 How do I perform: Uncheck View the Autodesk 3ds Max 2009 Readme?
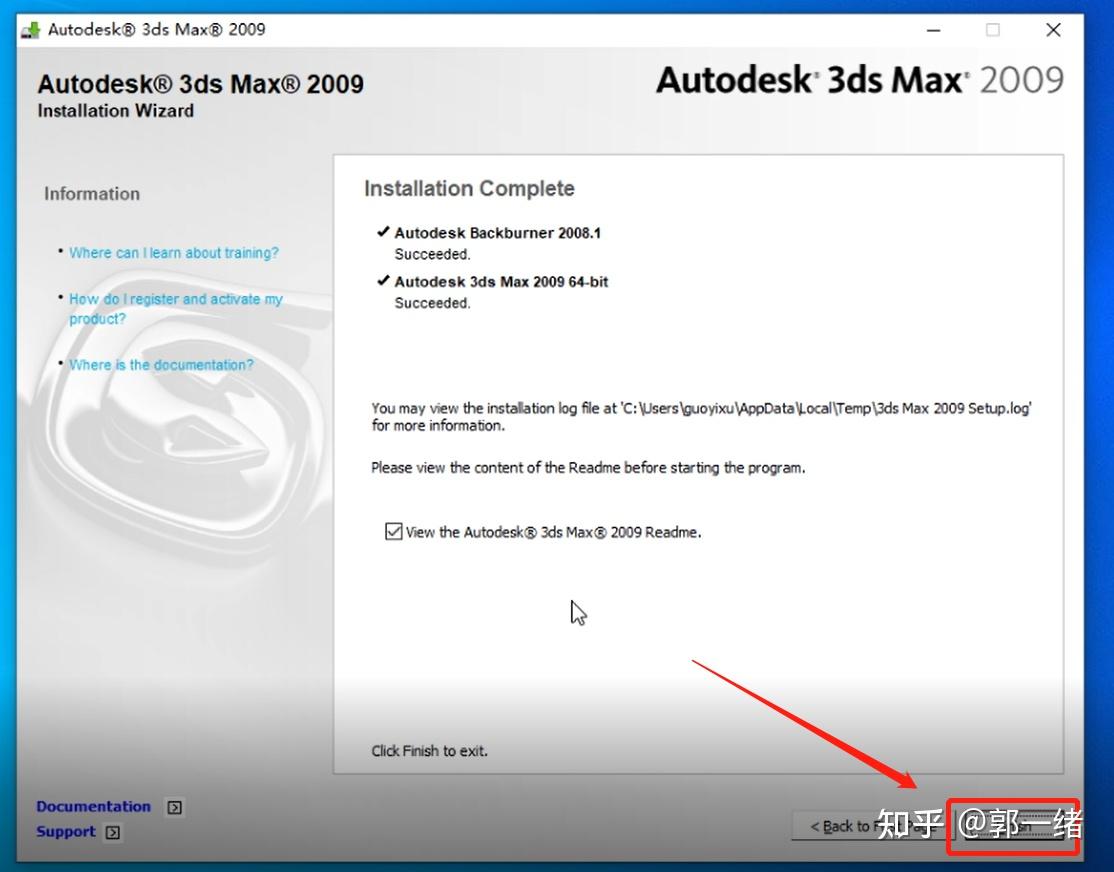click(394, 532)
